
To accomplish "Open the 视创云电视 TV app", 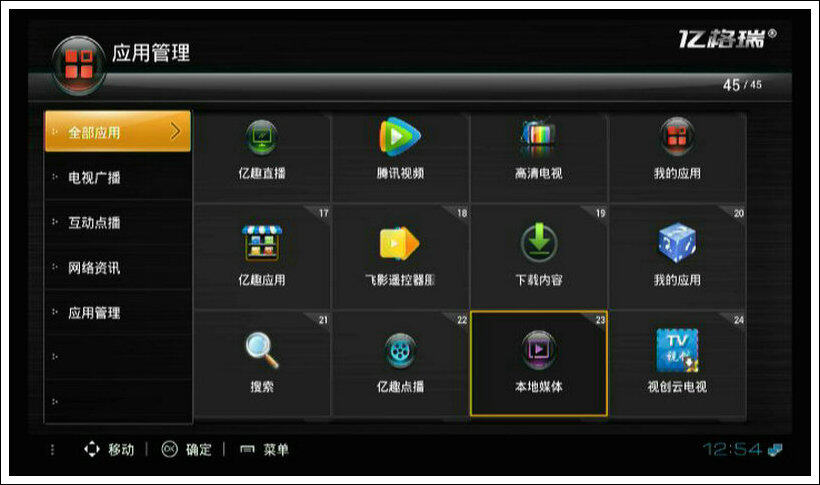I will click(x=677, y=350).
